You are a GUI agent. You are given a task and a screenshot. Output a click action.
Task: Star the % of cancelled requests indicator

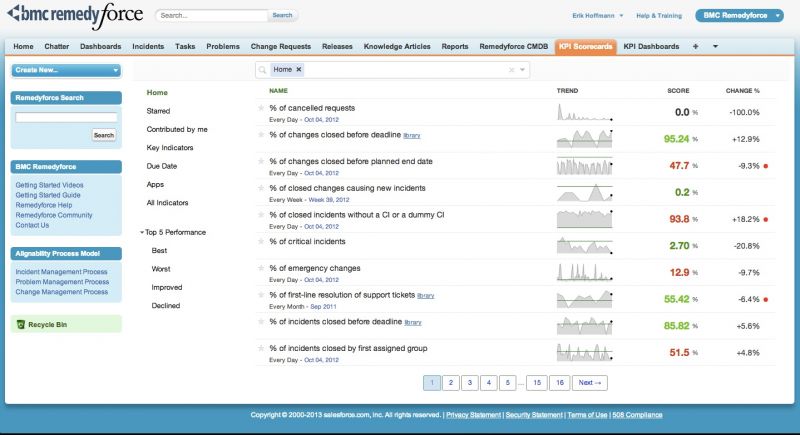(261, 108)
